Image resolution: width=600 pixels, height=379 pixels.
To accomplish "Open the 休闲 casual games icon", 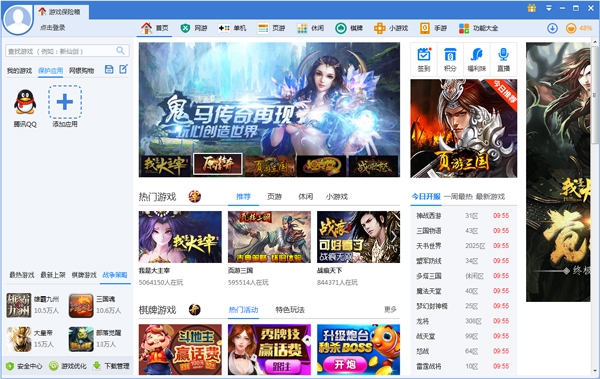I will [x=302, y=28].
